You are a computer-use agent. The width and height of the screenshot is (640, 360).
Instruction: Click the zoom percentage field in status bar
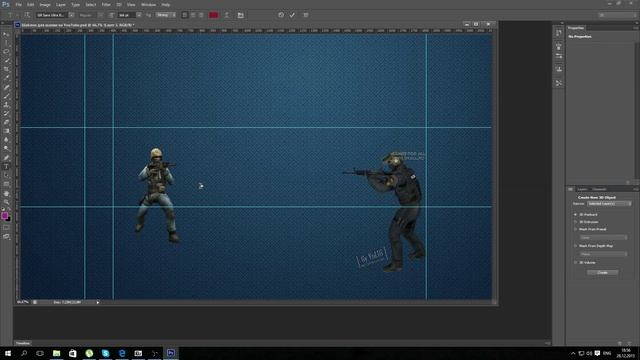23,302
